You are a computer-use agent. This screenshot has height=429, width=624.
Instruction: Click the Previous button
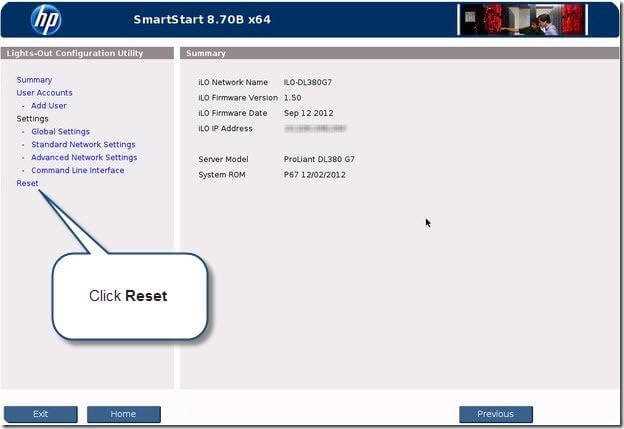(496, 414)
